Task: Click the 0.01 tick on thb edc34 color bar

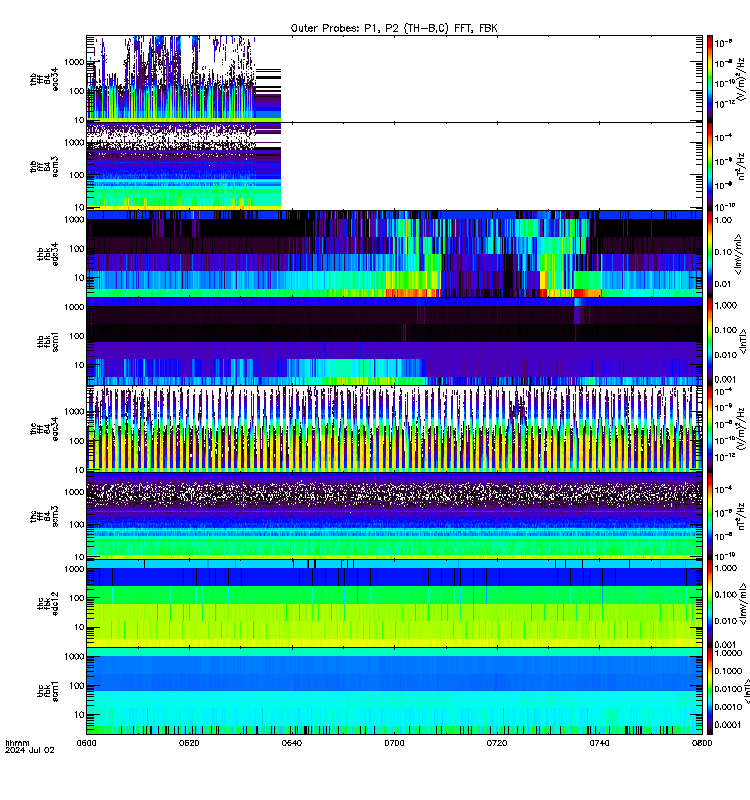Action: point(723,284)
